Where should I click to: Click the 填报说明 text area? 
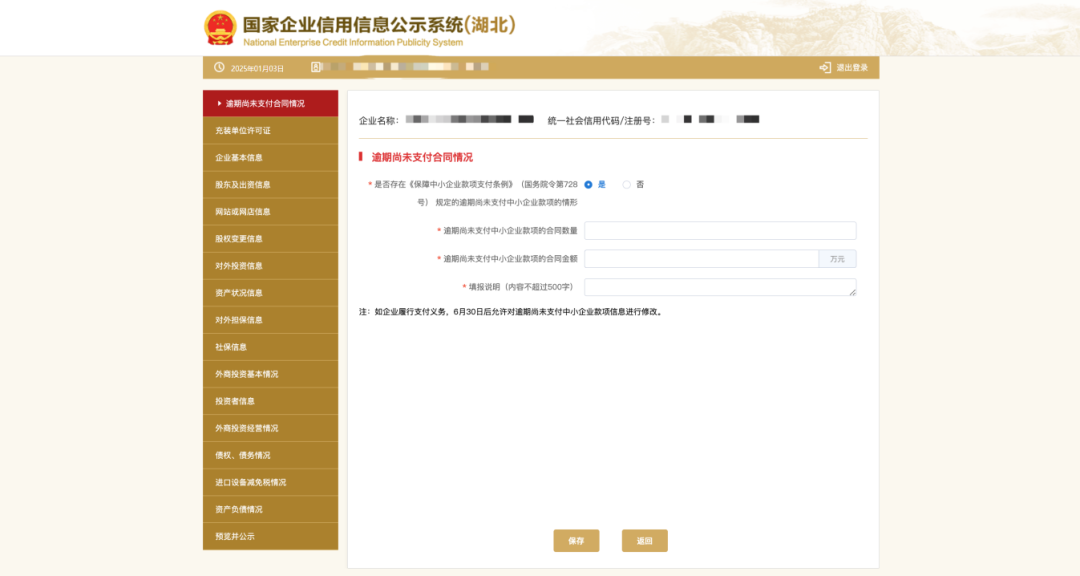pyautogui.click(x=720, y=287)
